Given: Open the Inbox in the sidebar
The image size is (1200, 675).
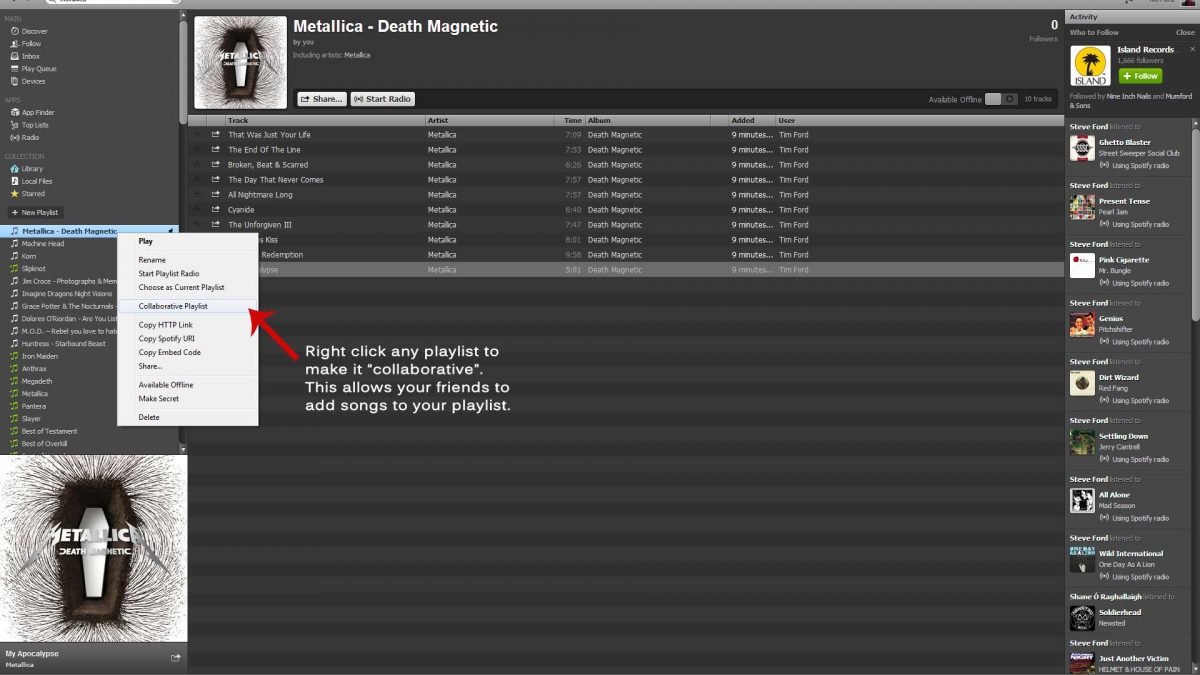Looking at the screenshot, I should click(30, 56).
